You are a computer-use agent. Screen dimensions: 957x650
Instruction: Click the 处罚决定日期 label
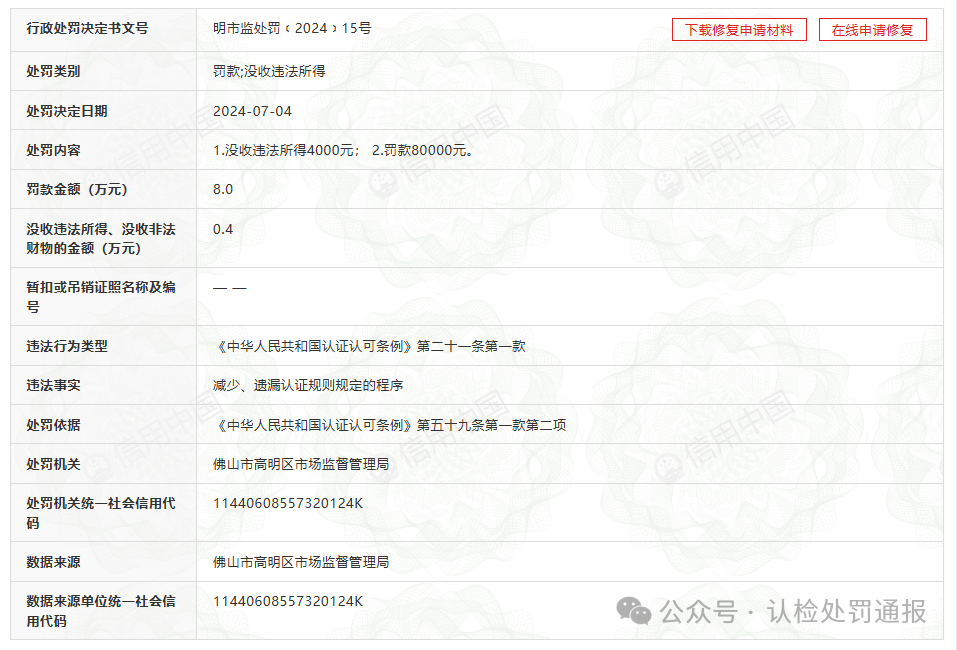pyautogui.click(x=67, y=111)
